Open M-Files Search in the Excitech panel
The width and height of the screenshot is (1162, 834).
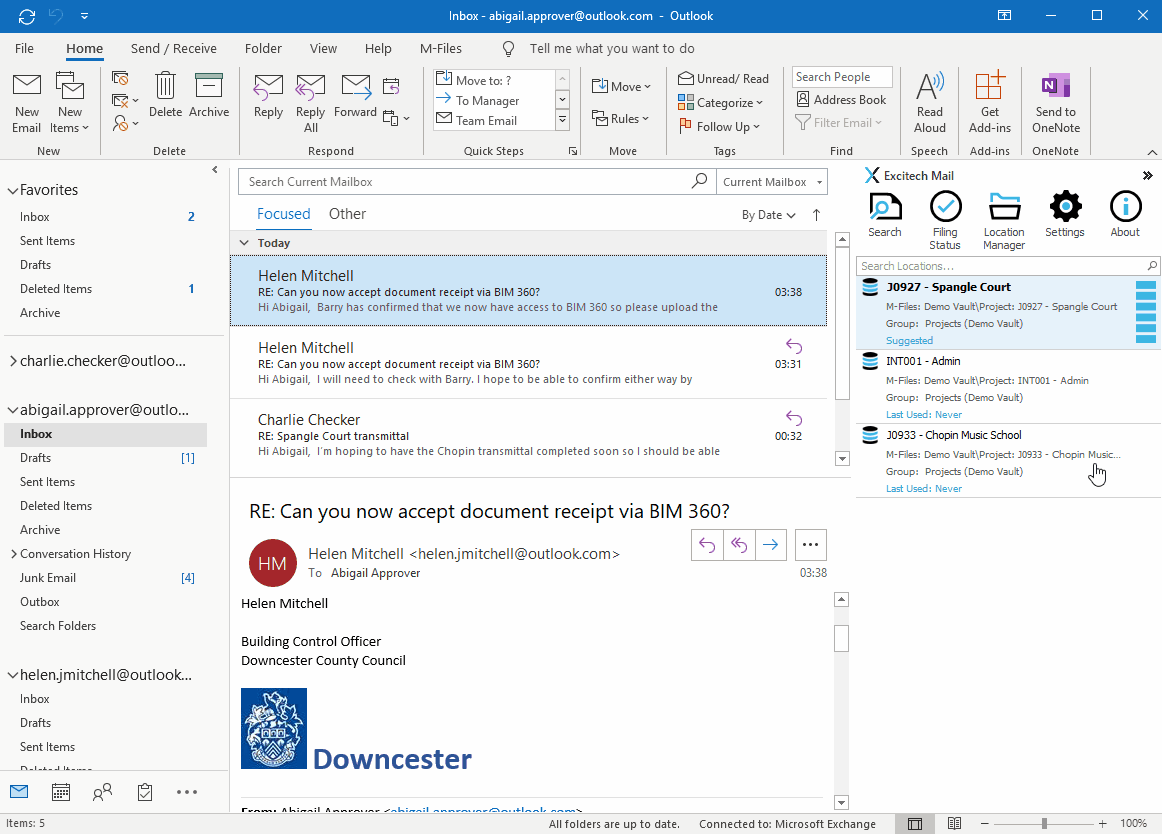(885, 212)
